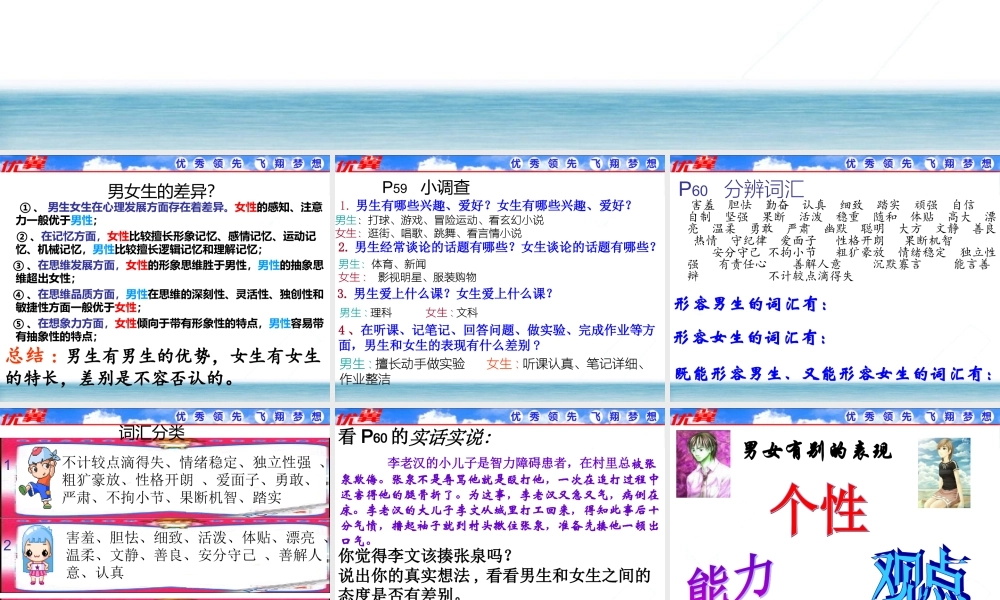Click the line 形容男生的词汇有:
Screen dimensions: 1000x600
pyautogui.click(x=751, y=304)
